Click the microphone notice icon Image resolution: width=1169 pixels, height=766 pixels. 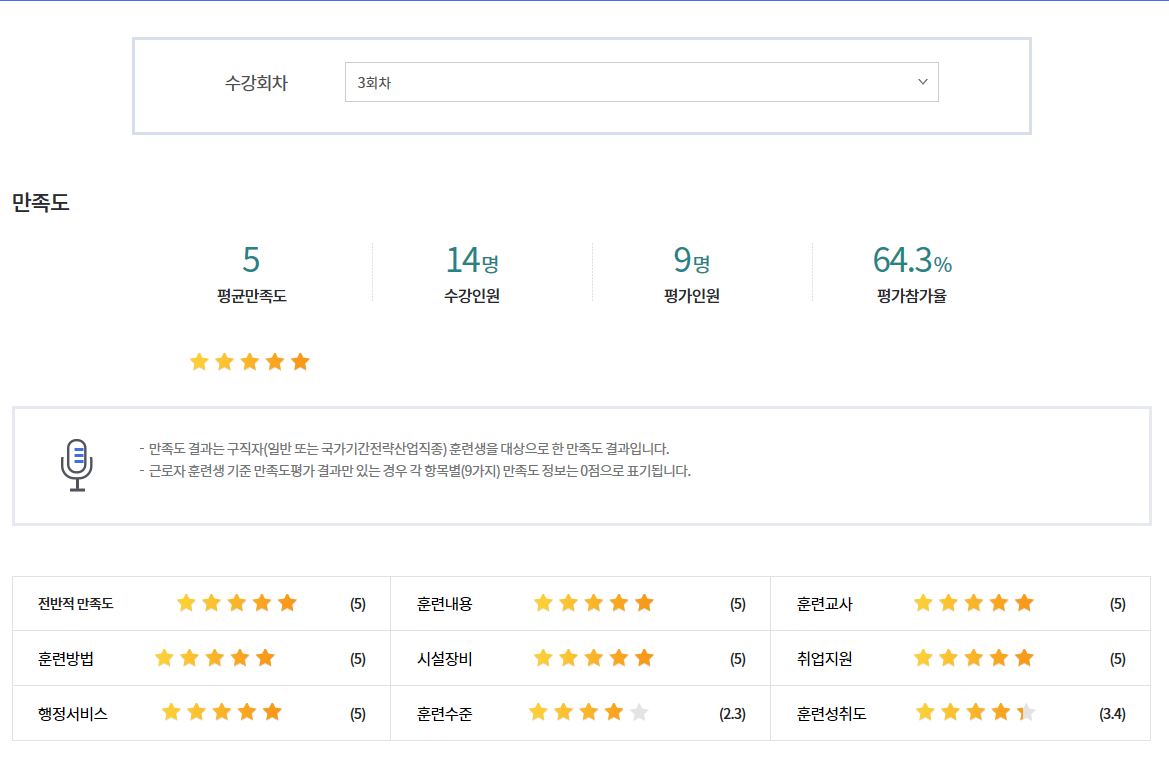point(76,465)
